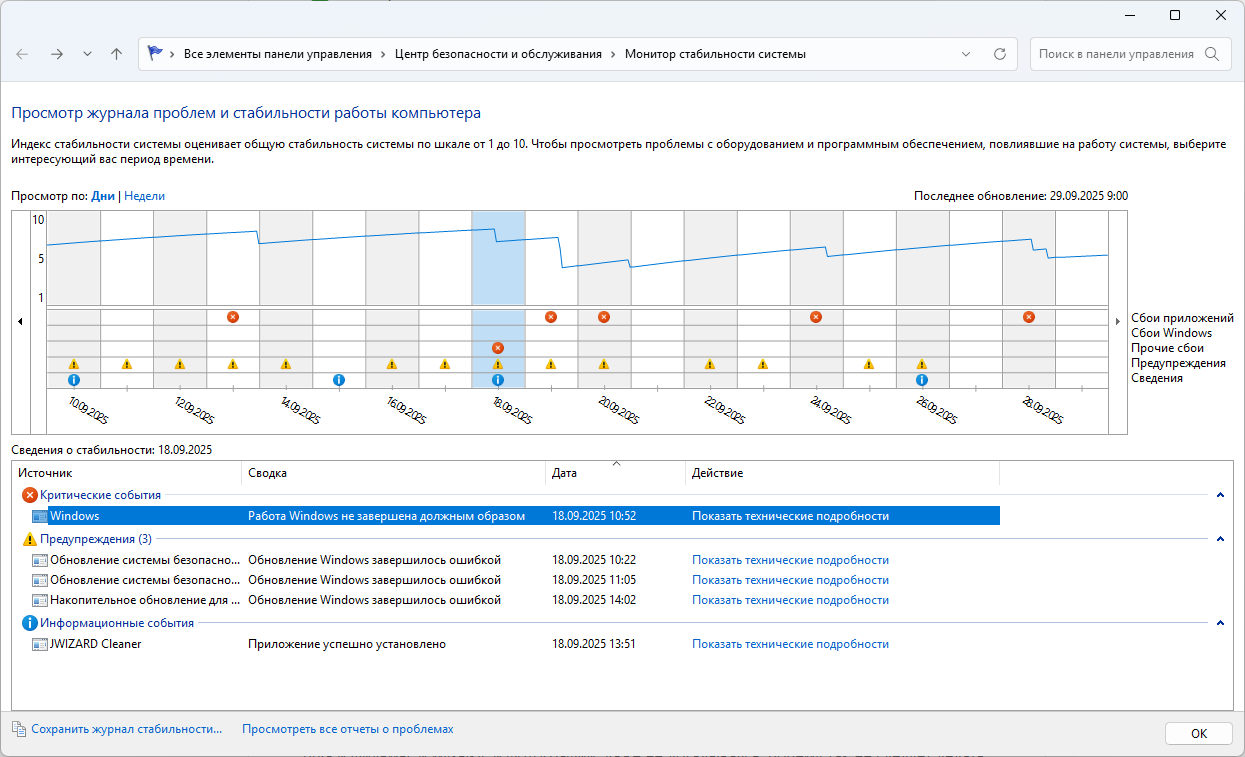Click the refresh button in address bar

point(999,54)
